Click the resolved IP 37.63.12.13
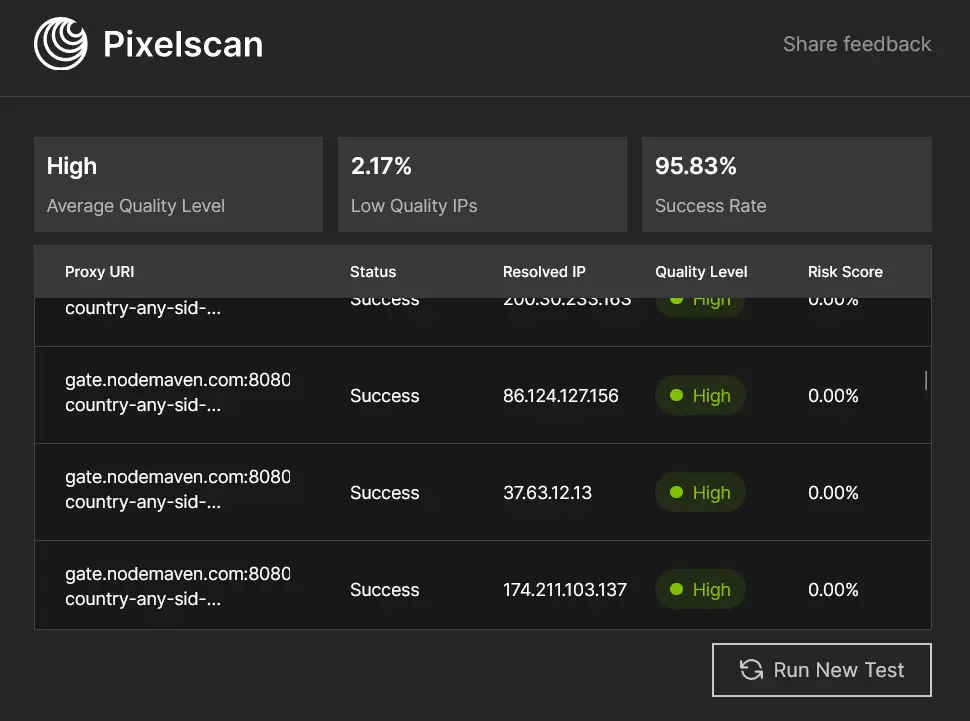 click(x=547, y=493)
